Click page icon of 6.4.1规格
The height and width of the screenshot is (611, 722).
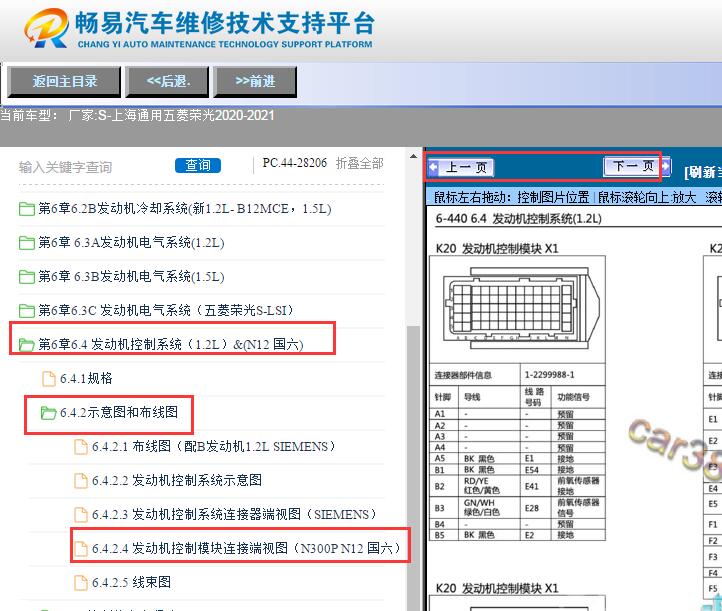click(x=49, y=379)
